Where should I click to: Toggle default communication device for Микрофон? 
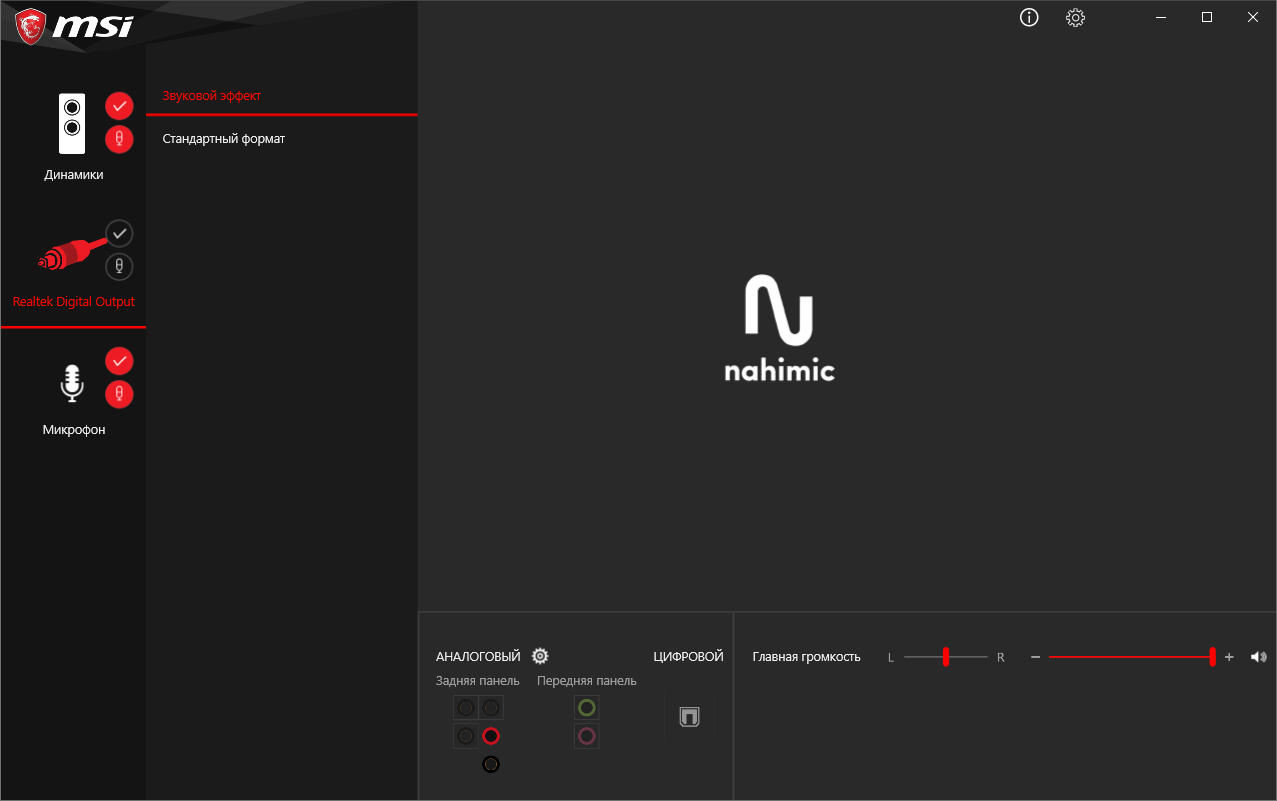[119, 394]
